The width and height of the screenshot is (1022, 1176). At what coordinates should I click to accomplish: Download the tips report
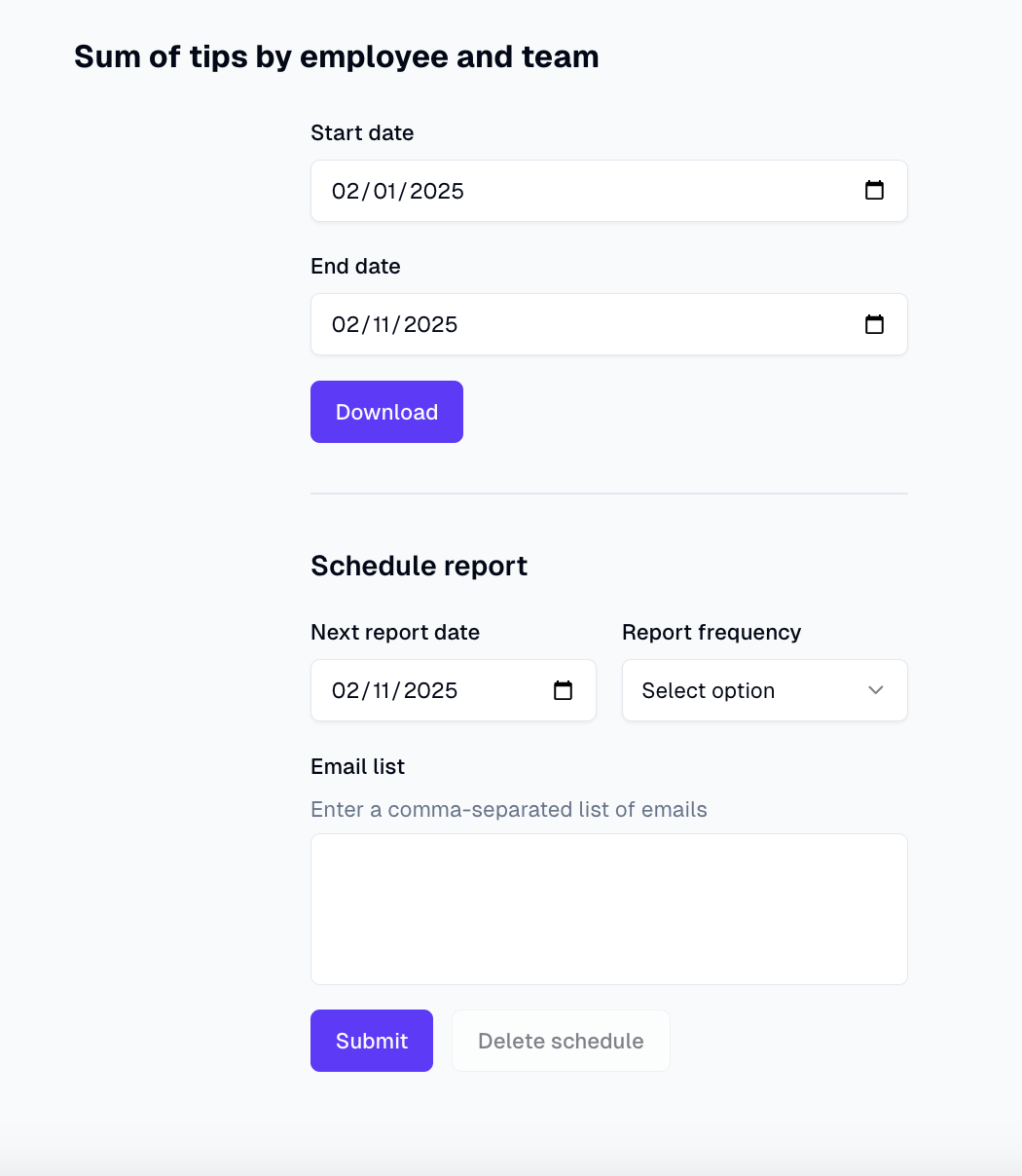386,412
